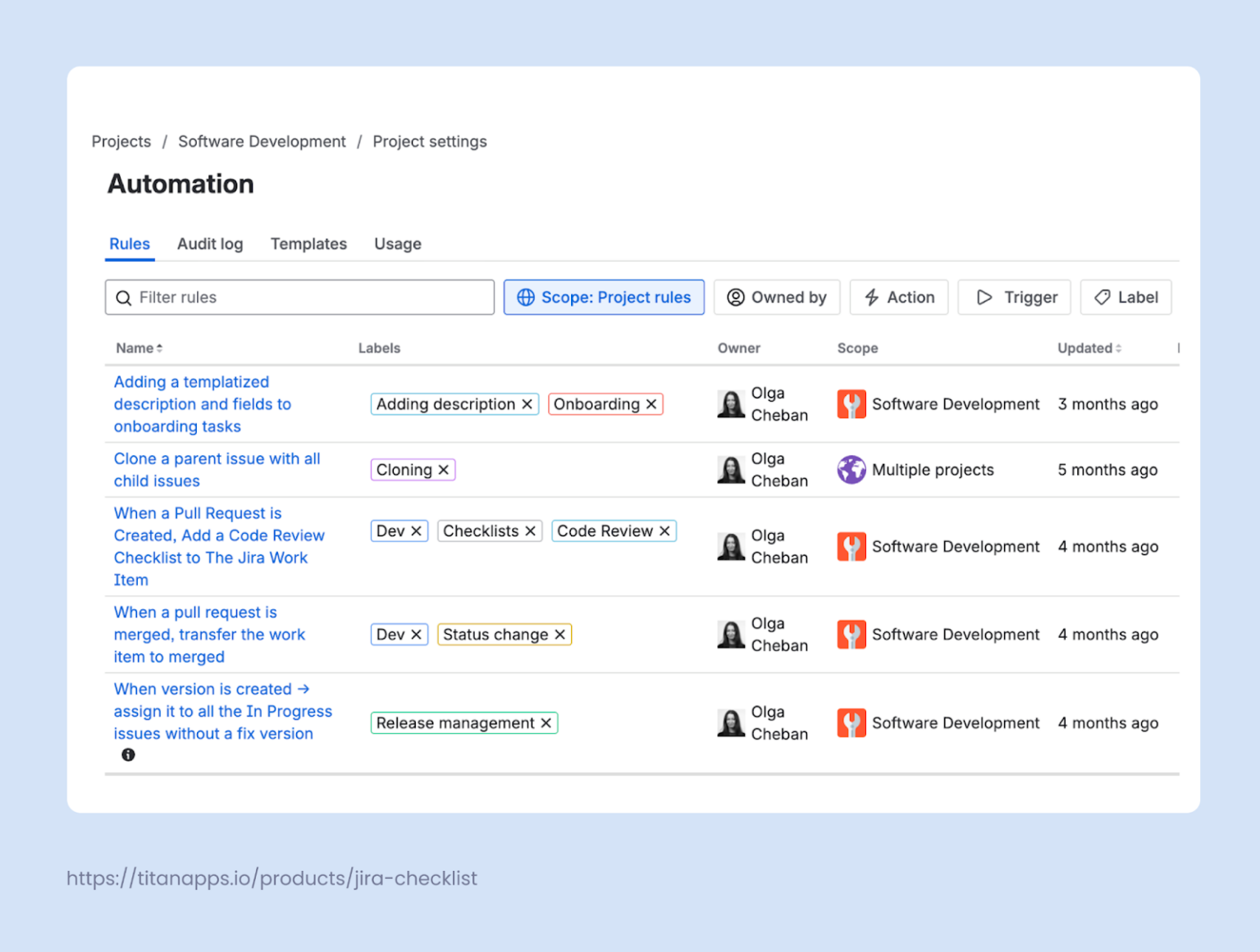Click the lightning icon on the Action filter
The height and width of the screenshot is (952, 1260).
click(x=871, y=297)
